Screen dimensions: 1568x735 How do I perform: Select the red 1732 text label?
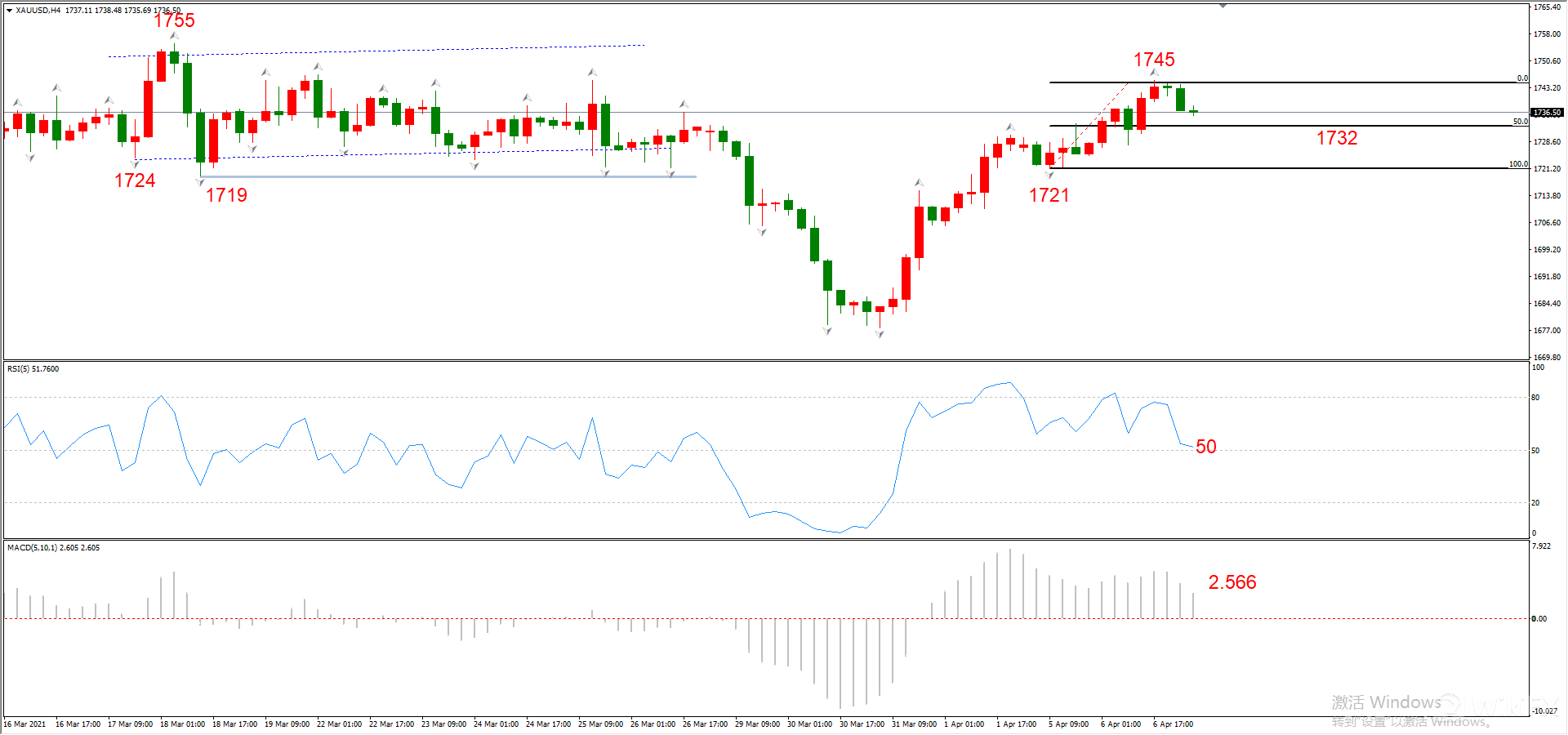[1336, 138]
